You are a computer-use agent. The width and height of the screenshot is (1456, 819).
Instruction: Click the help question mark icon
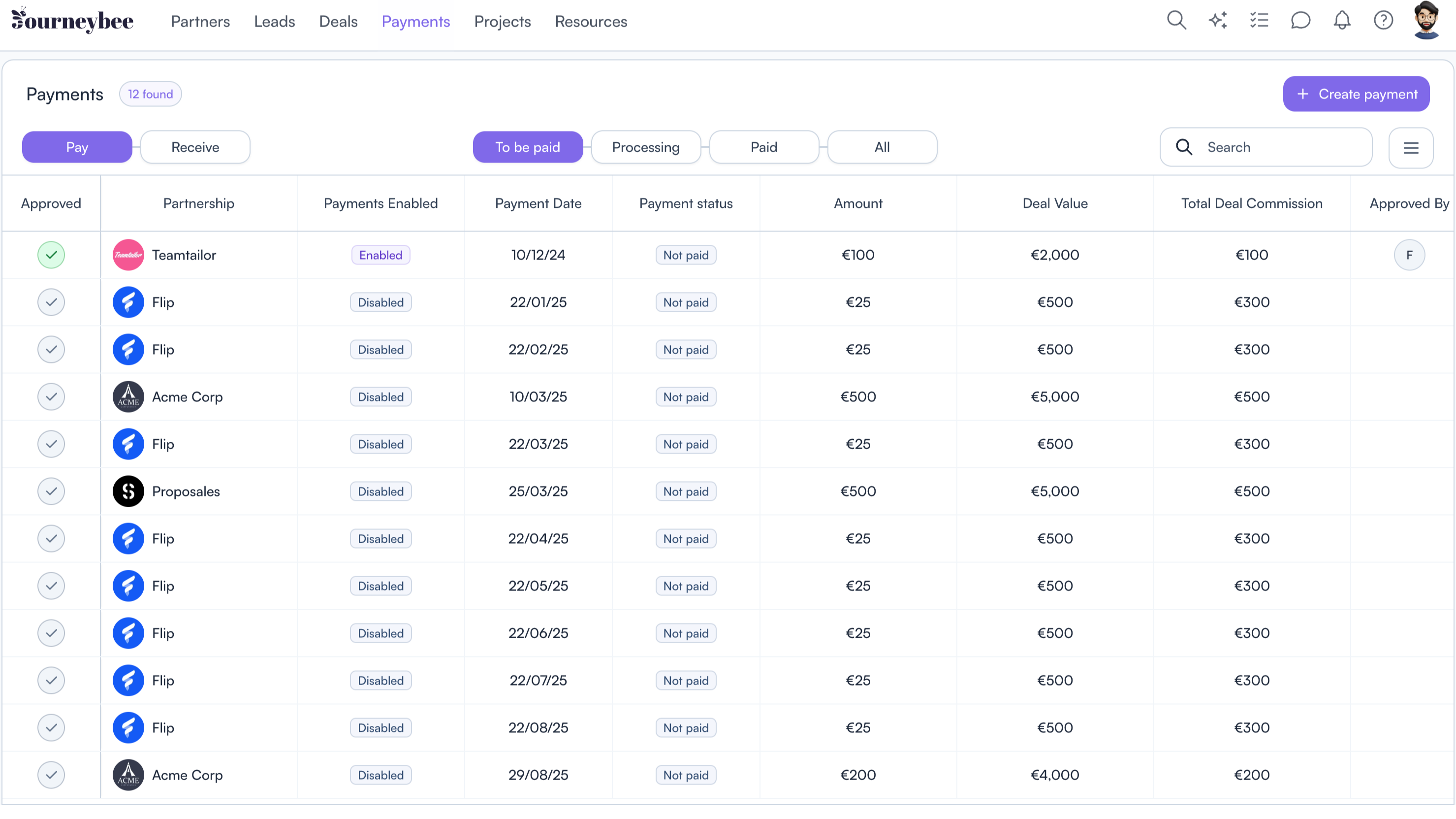coord(1383,21)
